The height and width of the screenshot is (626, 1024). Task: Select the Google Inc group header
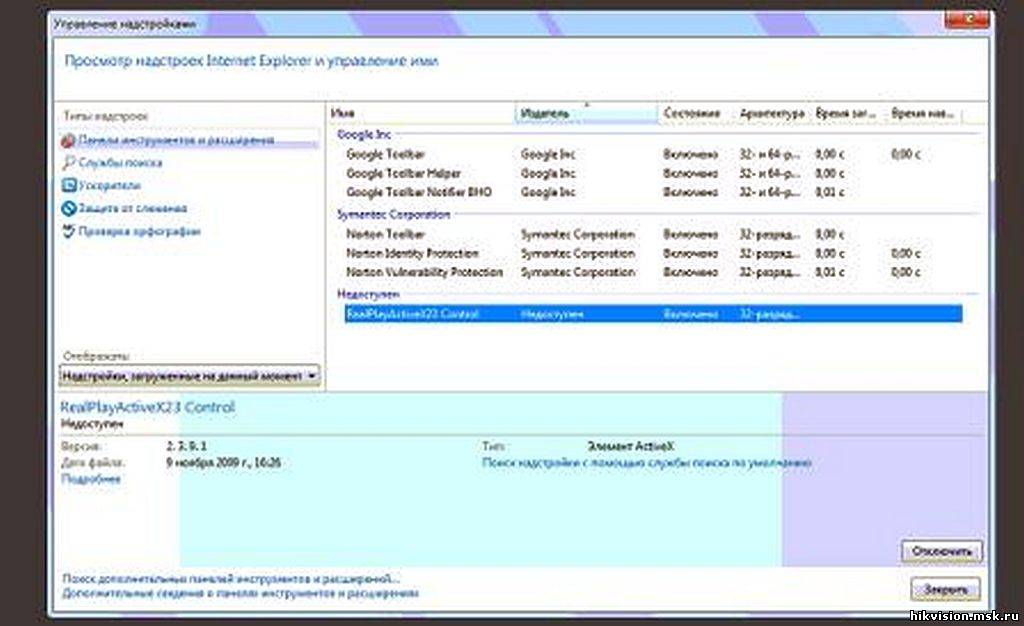[364, 134]
